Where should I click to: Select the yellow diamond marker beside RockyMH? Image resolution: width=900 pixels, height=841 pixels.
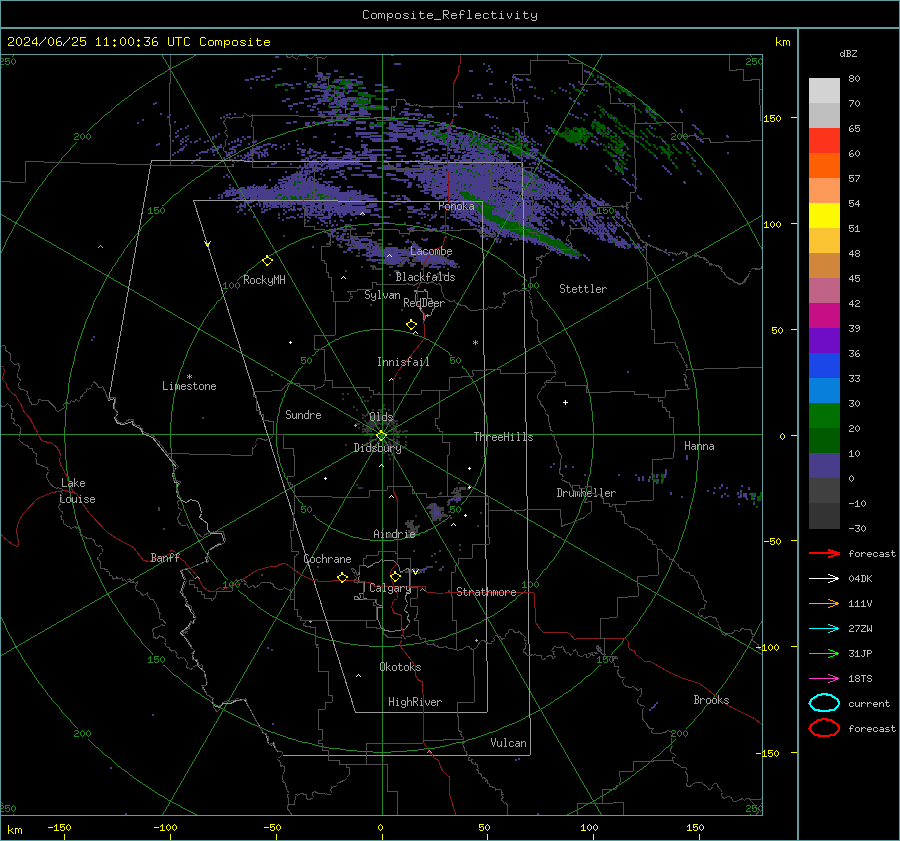pyautogui.click(x=267, y=261)
